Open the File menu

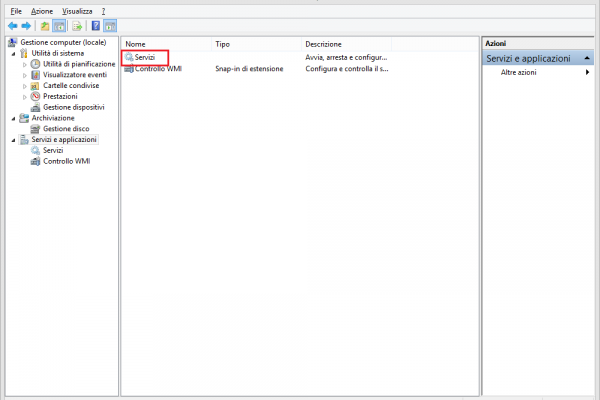coord(16,11)
